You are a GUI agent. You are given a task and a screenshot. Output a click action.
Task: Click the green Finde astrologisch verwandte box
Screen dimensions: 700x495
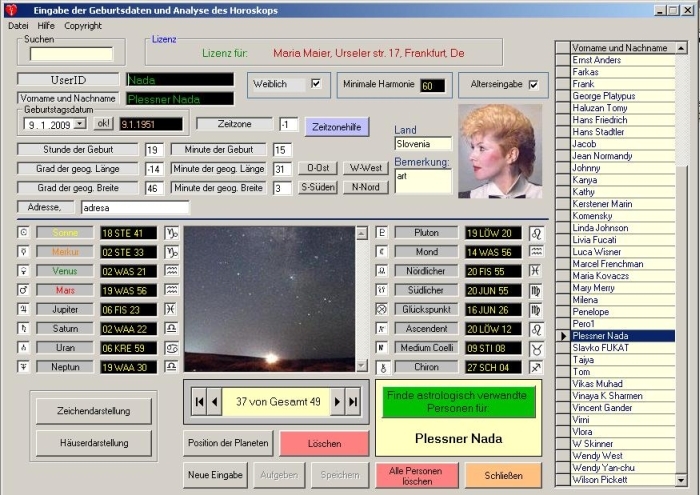[458, 402]
